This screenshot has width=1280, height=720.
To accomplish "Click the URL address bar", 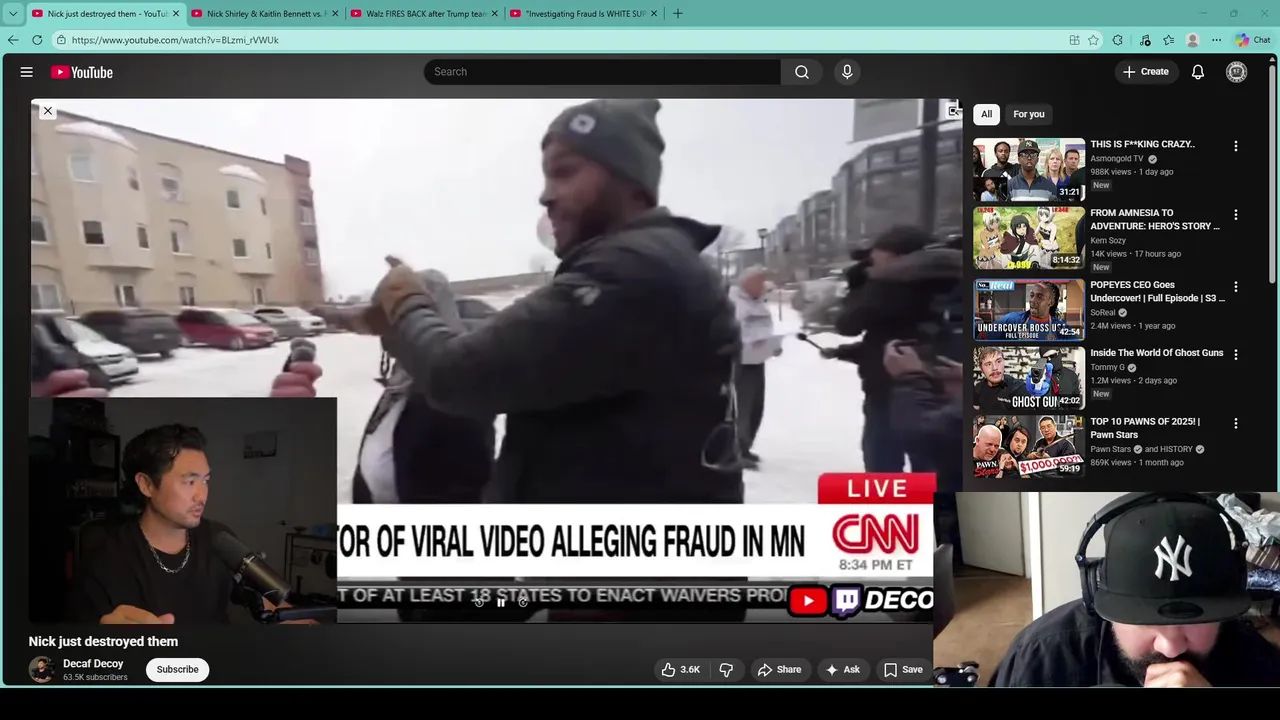I will (560, 40).
